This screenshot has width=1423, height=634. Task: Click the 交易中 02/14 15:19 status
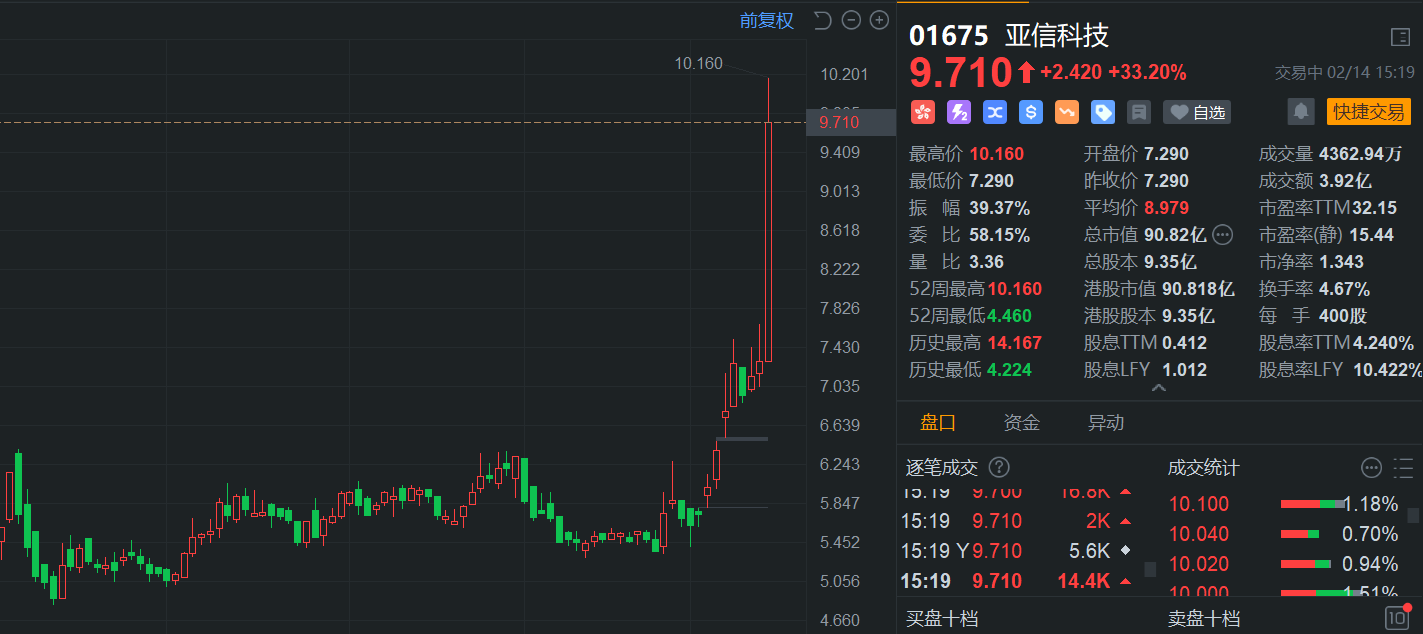[x=1344, y=72]
